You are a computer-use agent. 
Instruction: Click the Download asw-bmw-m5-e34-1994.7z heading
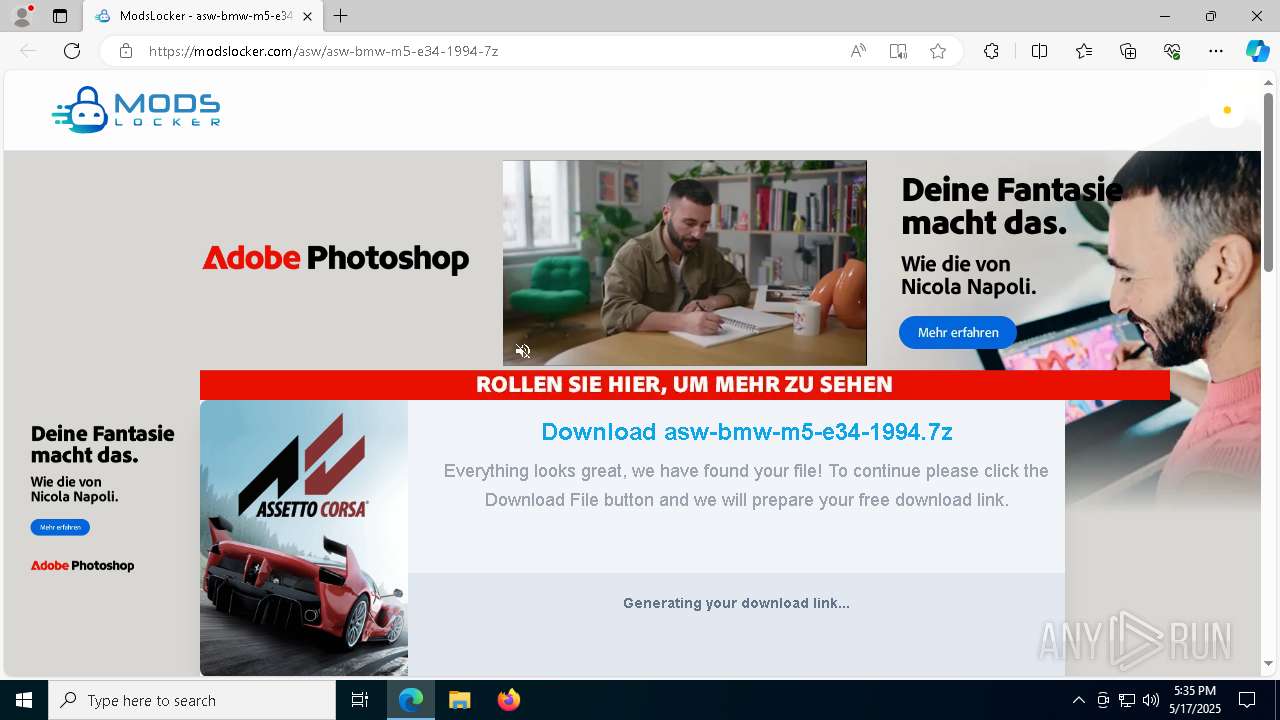(x=746, y=432)
